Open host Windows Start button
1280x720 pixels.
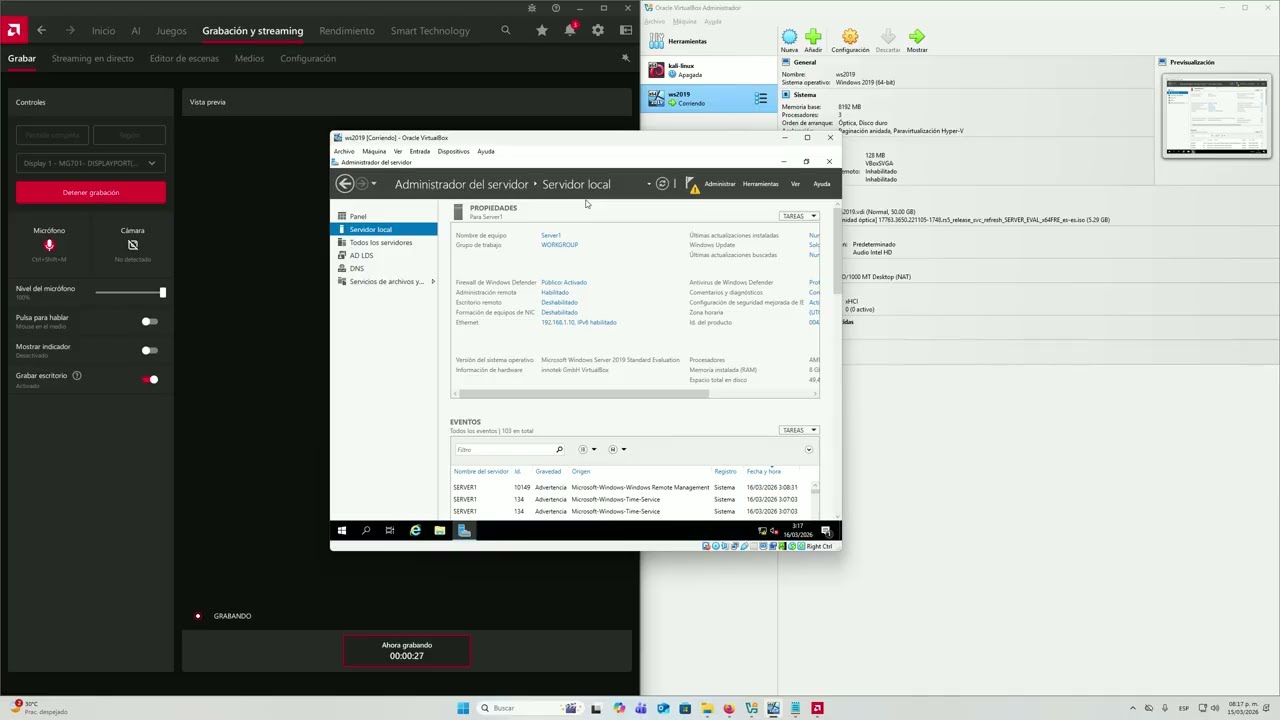463,708
